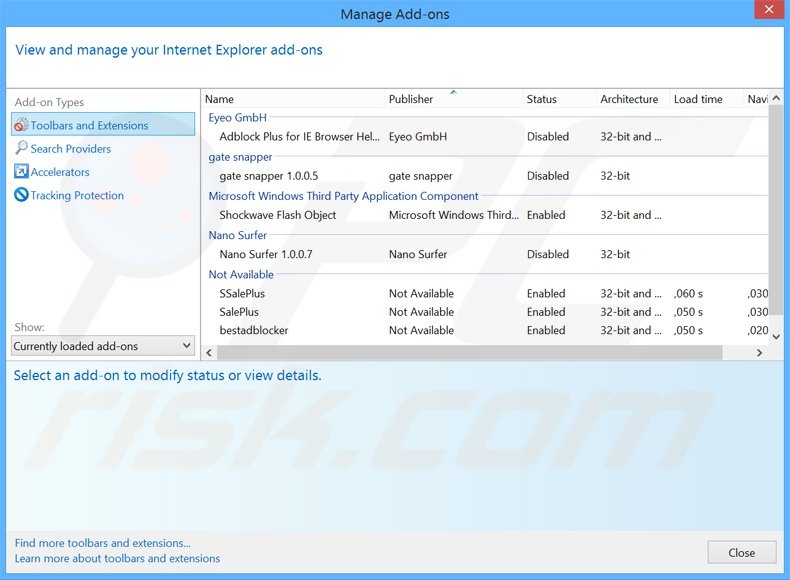Click the Not Available group header

(241, 274)
